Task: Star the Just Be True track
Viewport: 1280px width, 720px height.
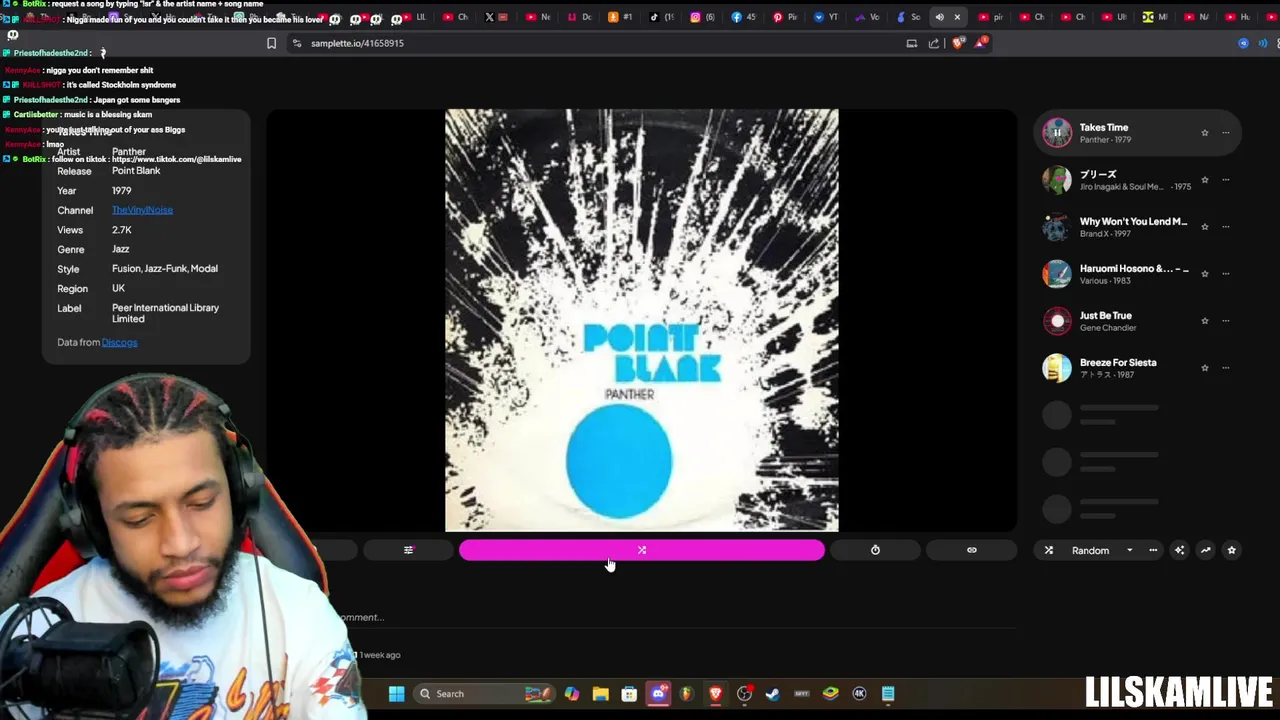Action: [x=1204, y=321]
